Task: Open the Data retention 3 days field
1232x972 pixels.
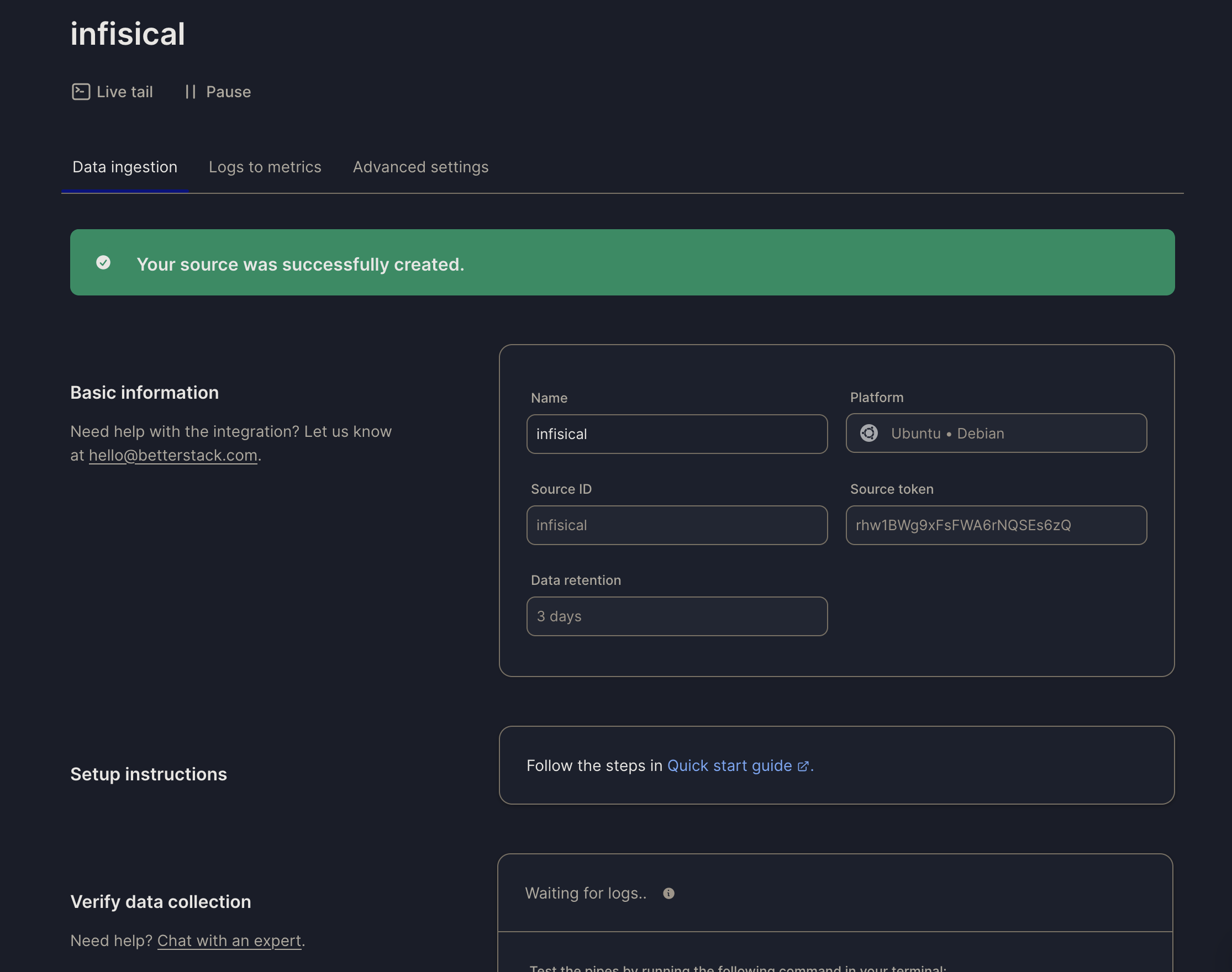Action: pyautogui.click(x=677, y=616)
